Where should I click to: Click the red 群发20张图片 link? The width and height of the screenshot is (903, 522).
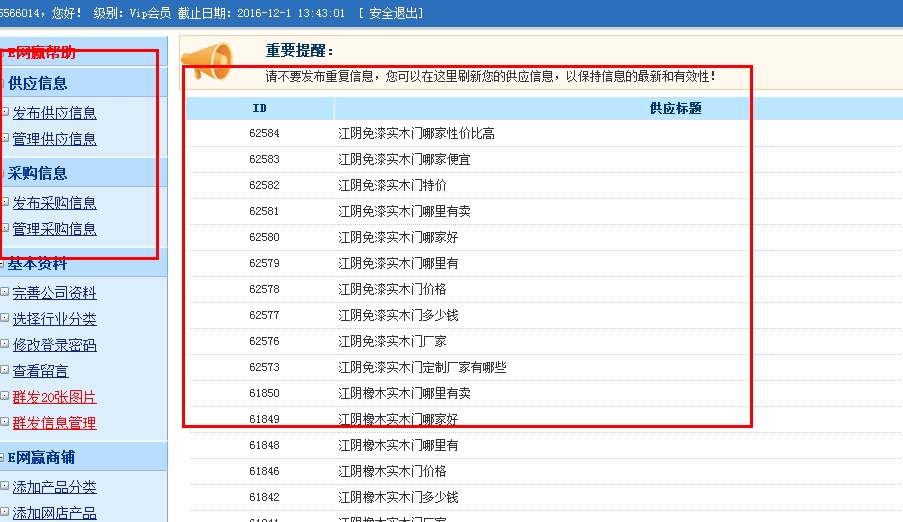(55, 397)
